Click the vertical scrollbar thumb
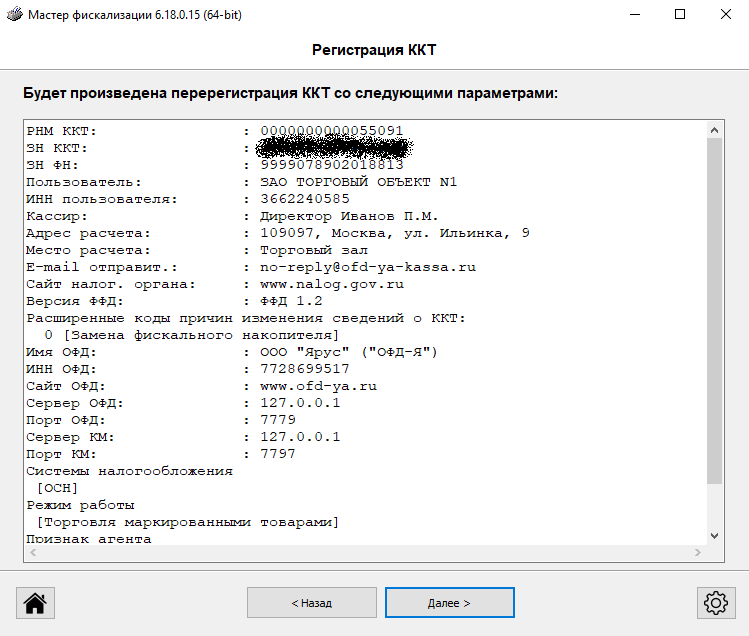Viewport: 749px width, 636px height. pyautogui.click(x=714, y=310)
